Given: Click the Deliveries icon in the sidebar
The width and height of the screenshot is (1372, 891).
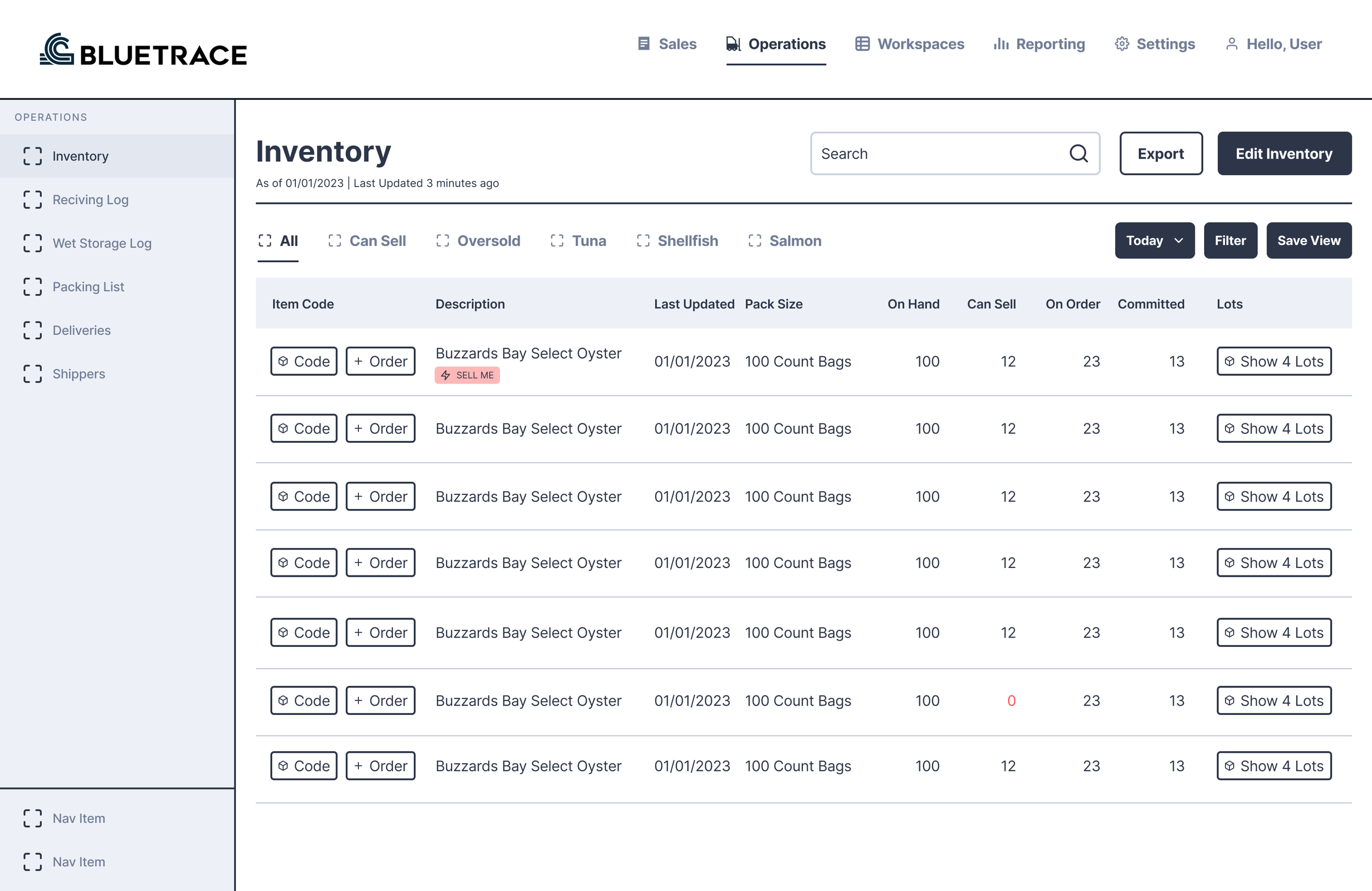Looking at the screenshot, I should [32, 330].
